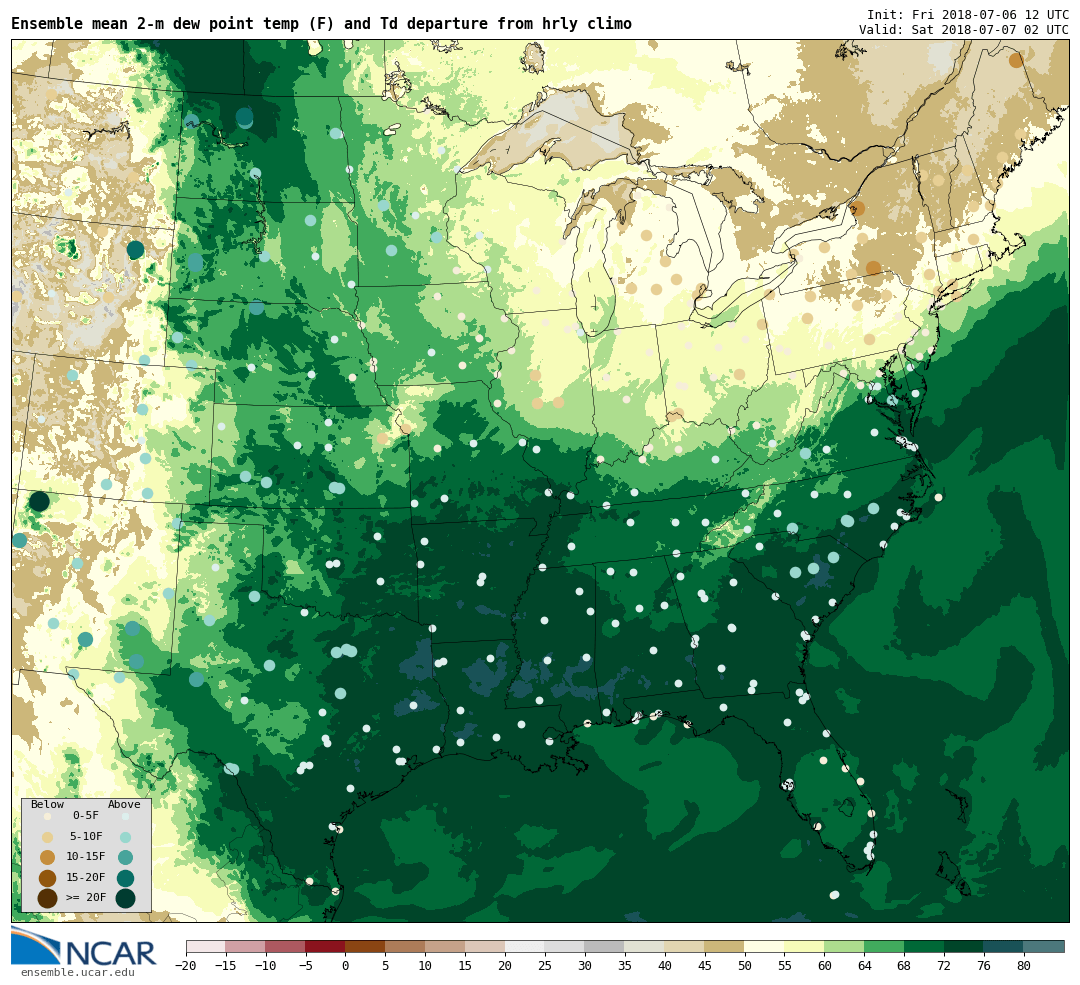The width and height of the screenshot is (1080, 985).
Task: Select the 15 to 20 colorbar swatch
Action: point(485,946)
